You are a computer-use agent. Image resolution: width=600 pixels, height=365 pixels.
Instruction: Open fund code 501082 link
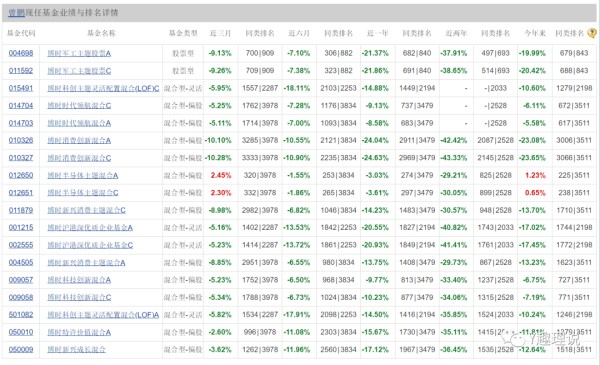point(21,314)
